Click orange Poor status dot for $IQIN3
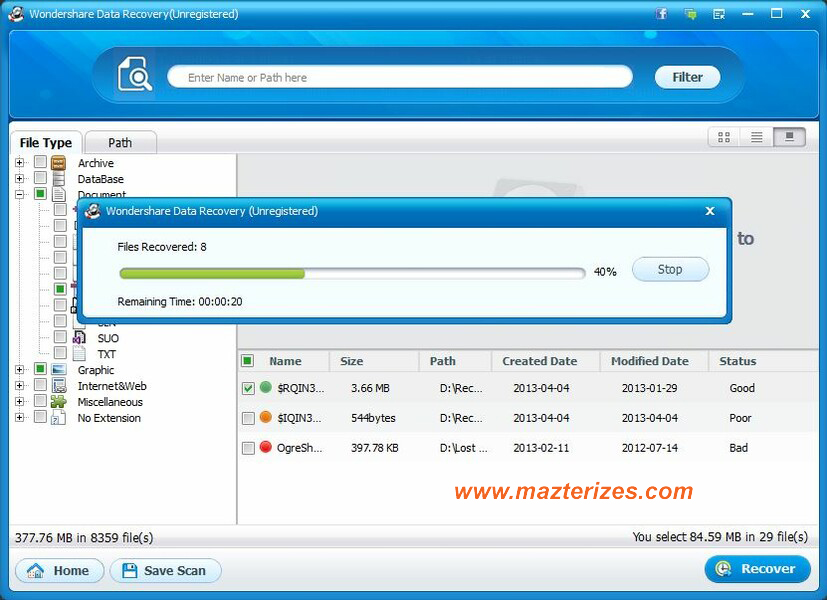Screen dimensions: 827x600 266,417
